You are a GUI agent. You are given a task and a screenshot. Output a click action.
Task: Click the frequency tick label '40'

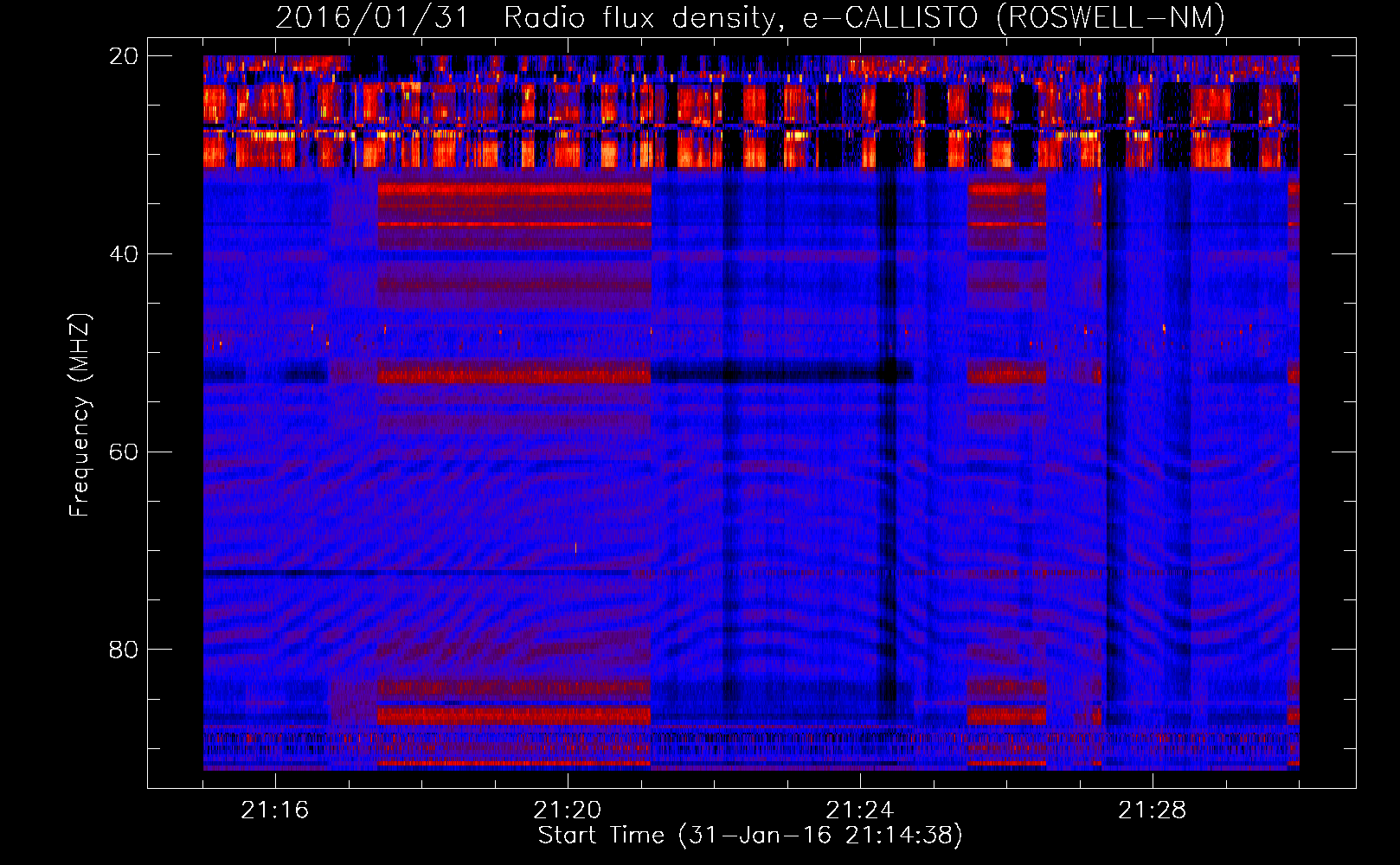[124, 254]
